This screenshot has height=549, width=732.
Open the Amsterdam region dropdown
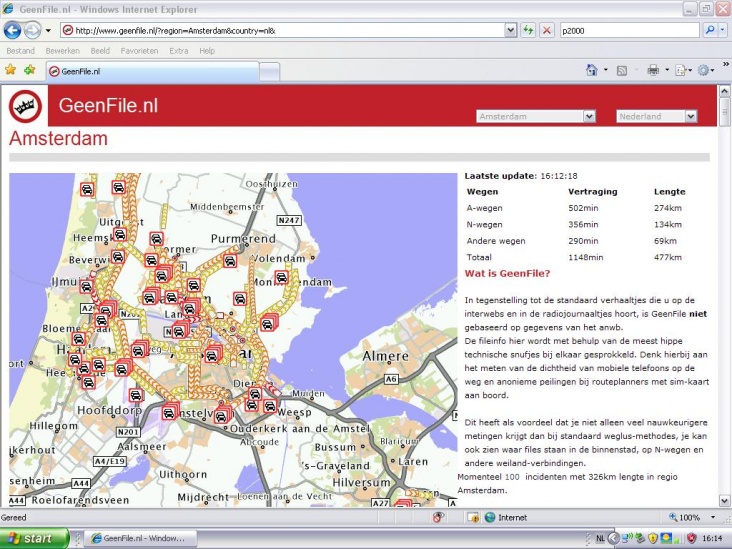click(x=536, y=116)
